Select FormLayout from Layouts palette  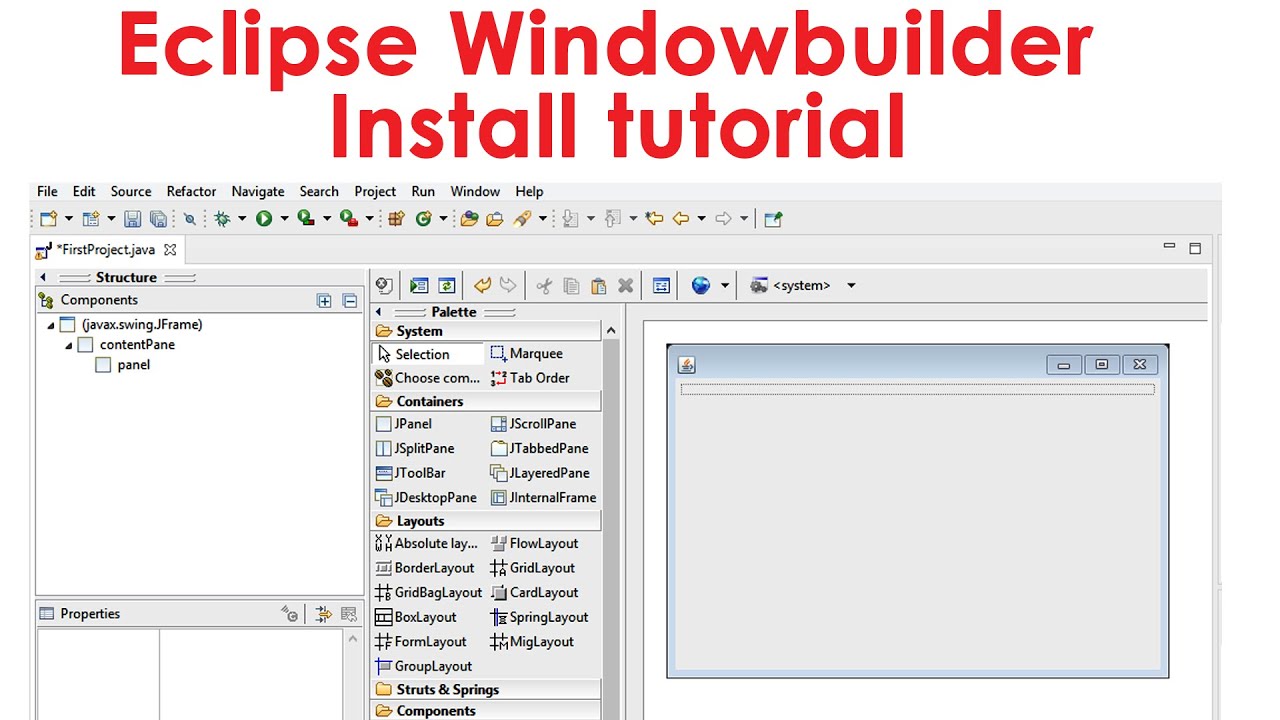pos(420,642)
